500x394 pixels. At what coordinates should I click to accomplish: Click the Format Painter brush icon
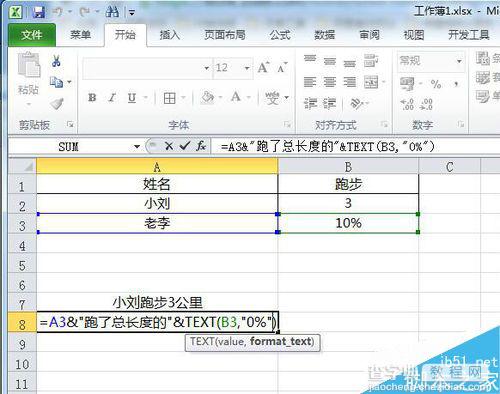click(x=57, y=103)
